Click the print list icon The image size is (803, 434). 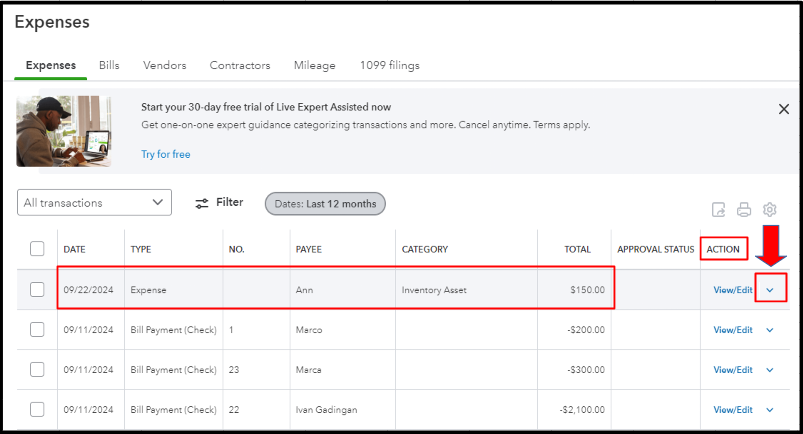click(x=744, y=210)
